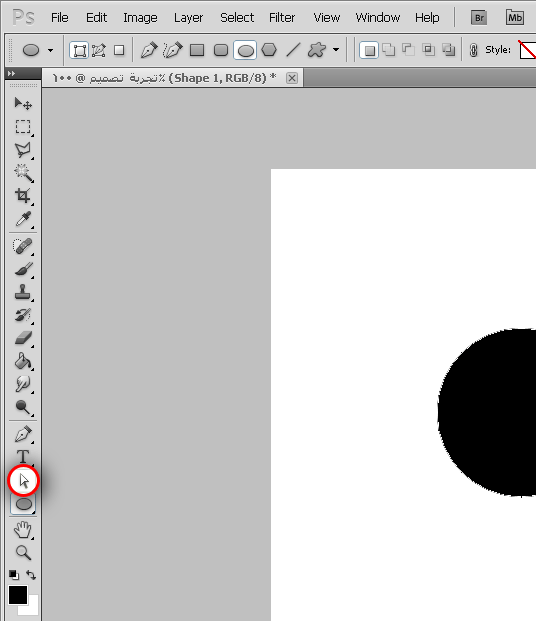Select the Paint Bucket tool

[x=23, y=361]
